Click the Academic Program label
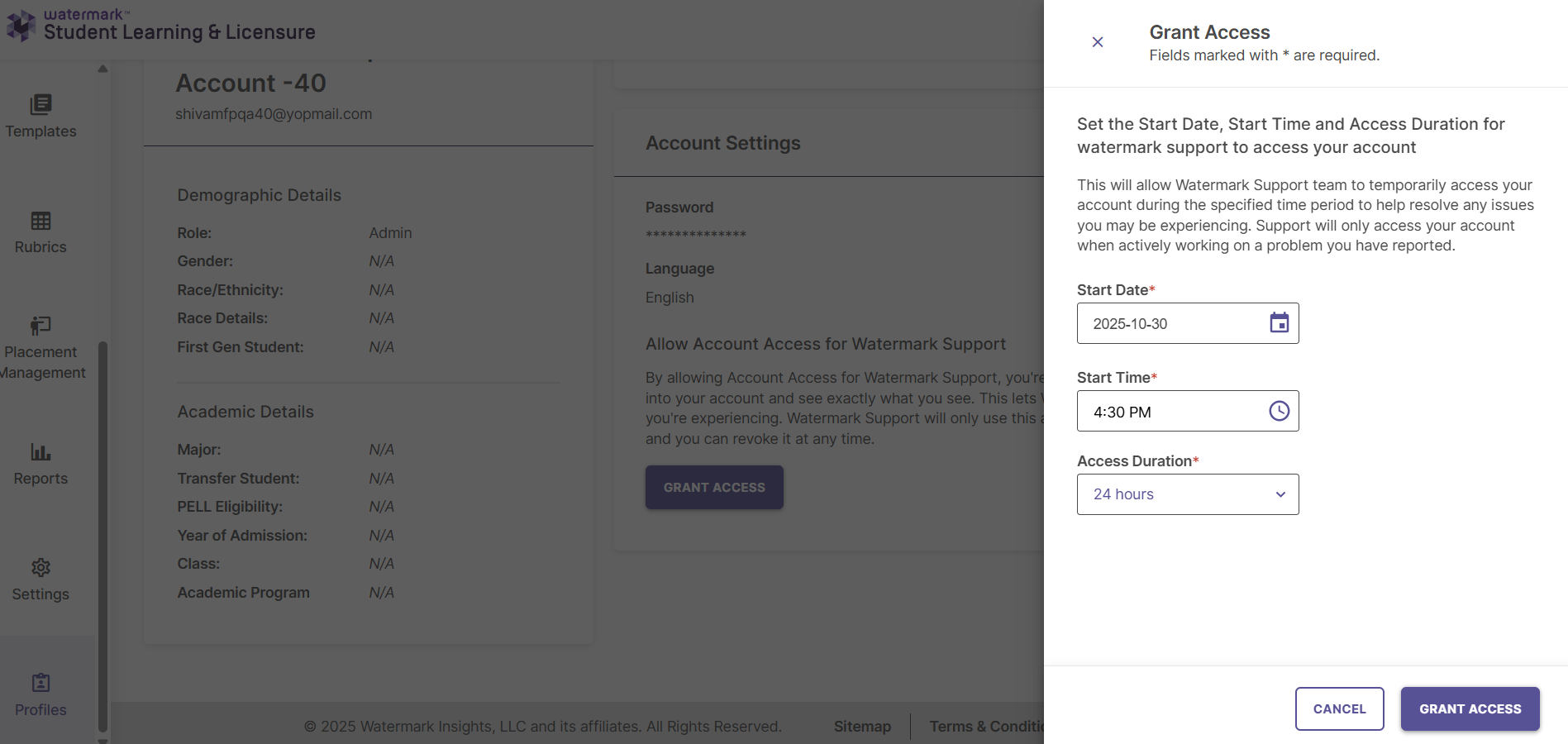 [x=243, y=593]
